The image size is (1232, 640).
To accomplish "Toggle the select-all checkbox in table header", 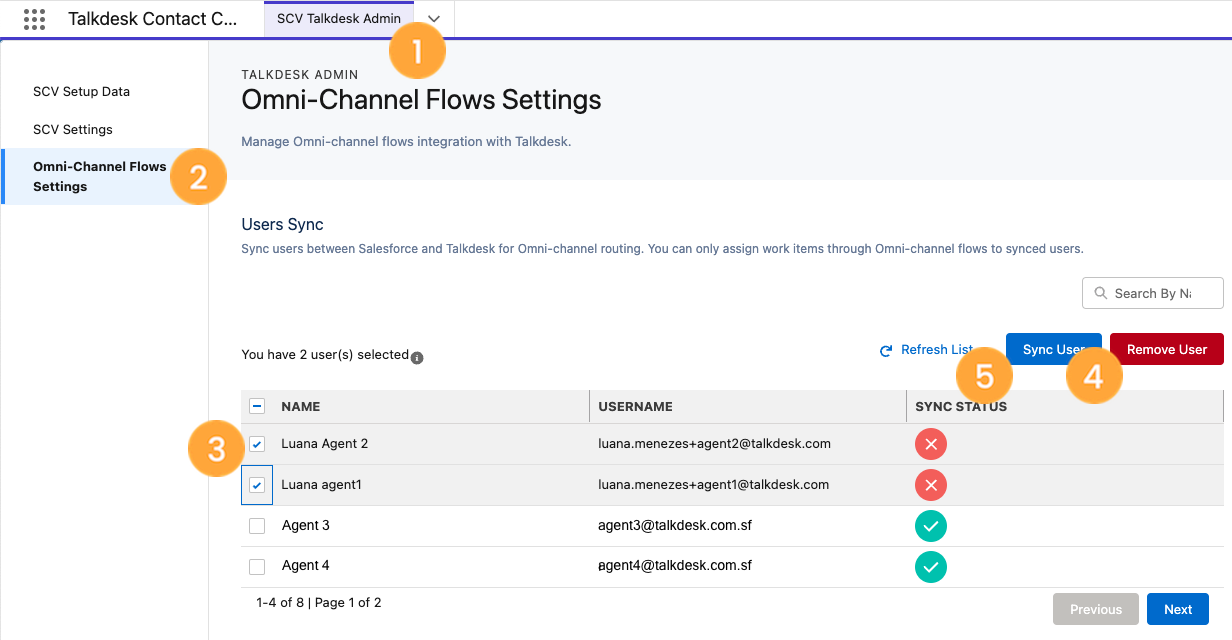I will point(257,406).
